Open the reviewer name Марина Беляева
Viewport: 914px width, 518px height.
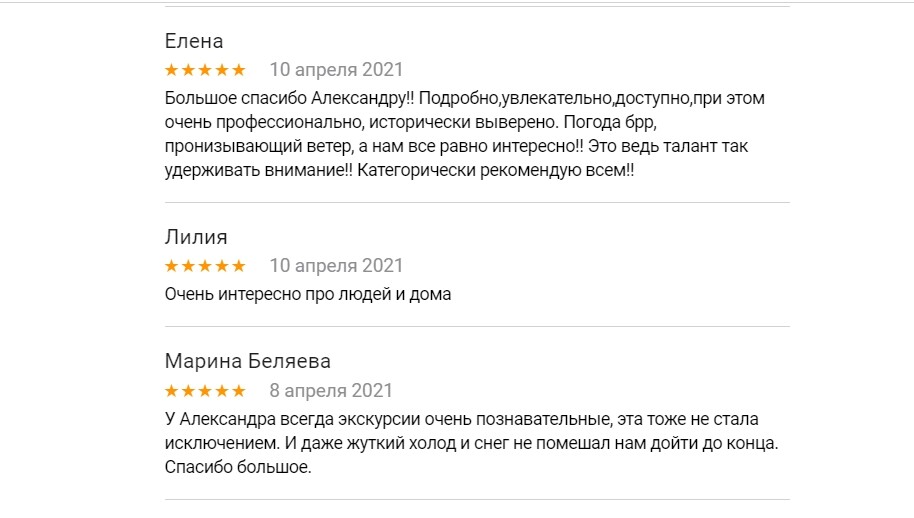[x=247, y=361]
